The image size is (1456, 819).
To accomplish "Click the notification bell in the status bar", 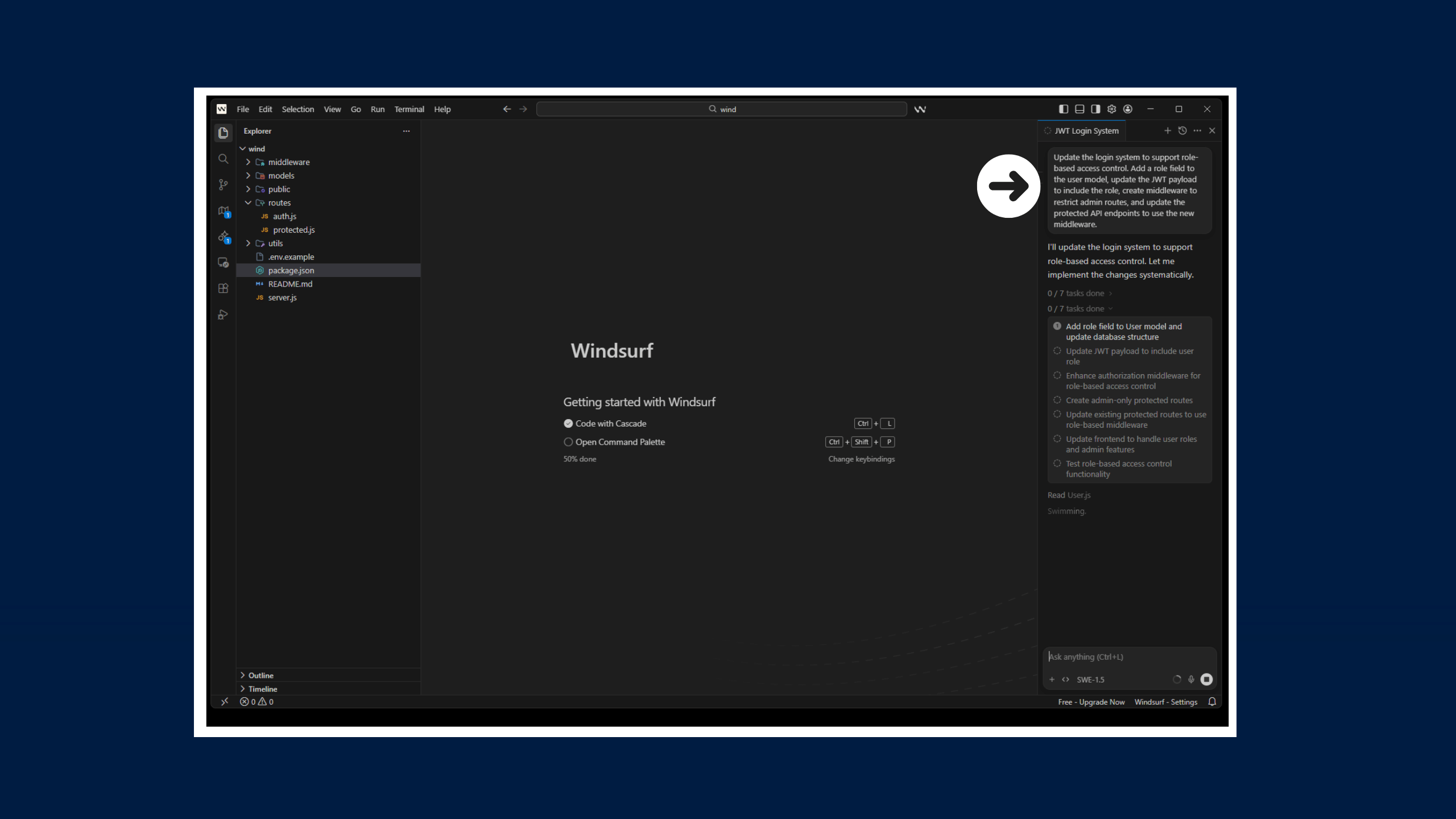I will click(1212, 702).
